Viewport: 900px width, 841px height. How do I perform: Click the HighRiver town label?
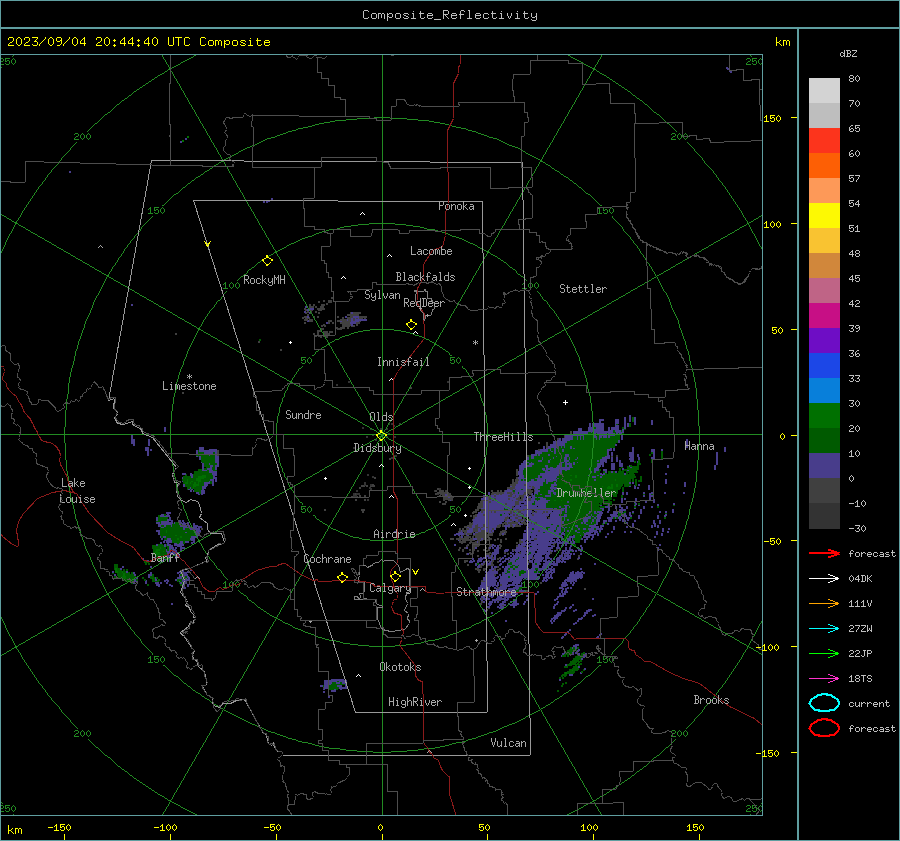coord(415,702)
